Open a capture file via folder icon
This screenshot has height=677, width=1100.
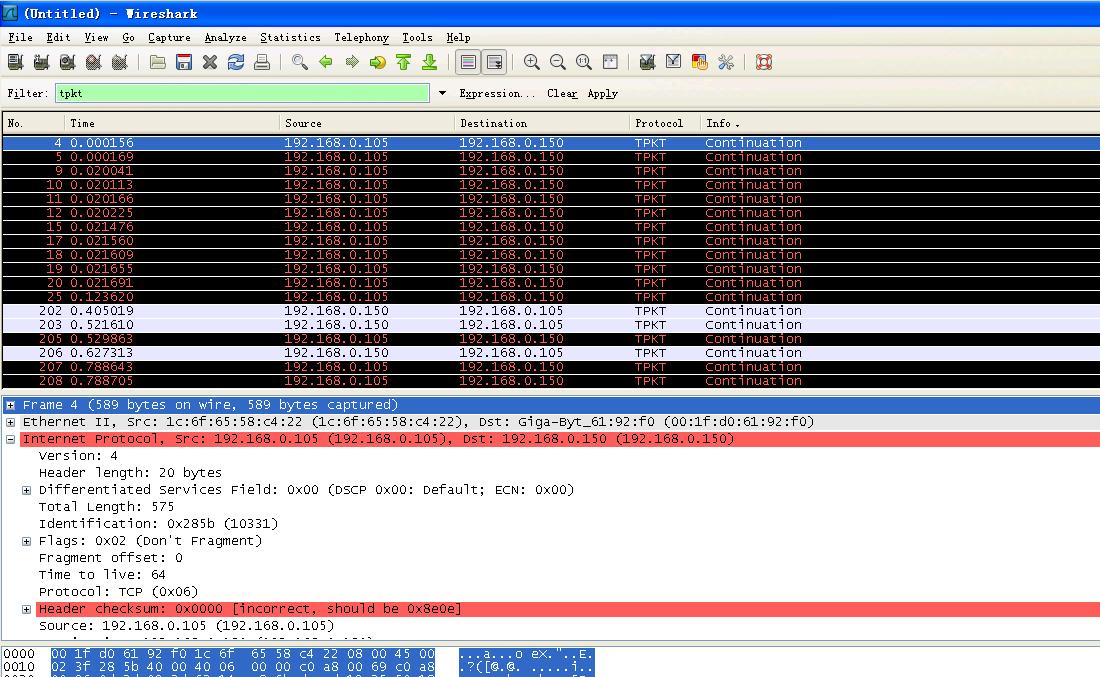tap(158, 62)
